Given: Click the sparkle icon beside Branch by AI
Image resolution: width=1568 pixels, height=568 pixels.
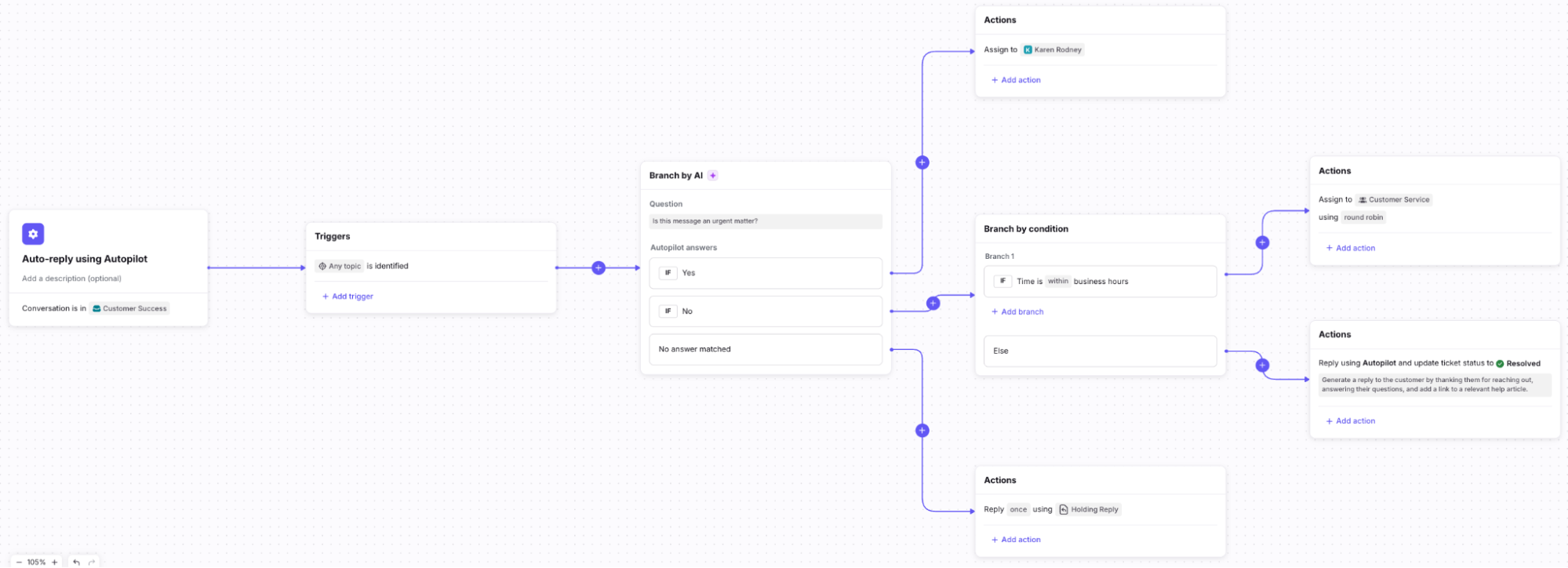Looking at the screenshot, I should 713,176.
